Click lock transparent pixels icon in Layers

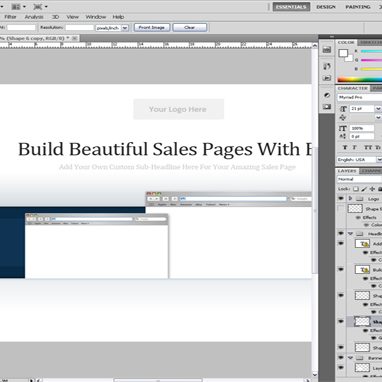(x=356, y=189)
